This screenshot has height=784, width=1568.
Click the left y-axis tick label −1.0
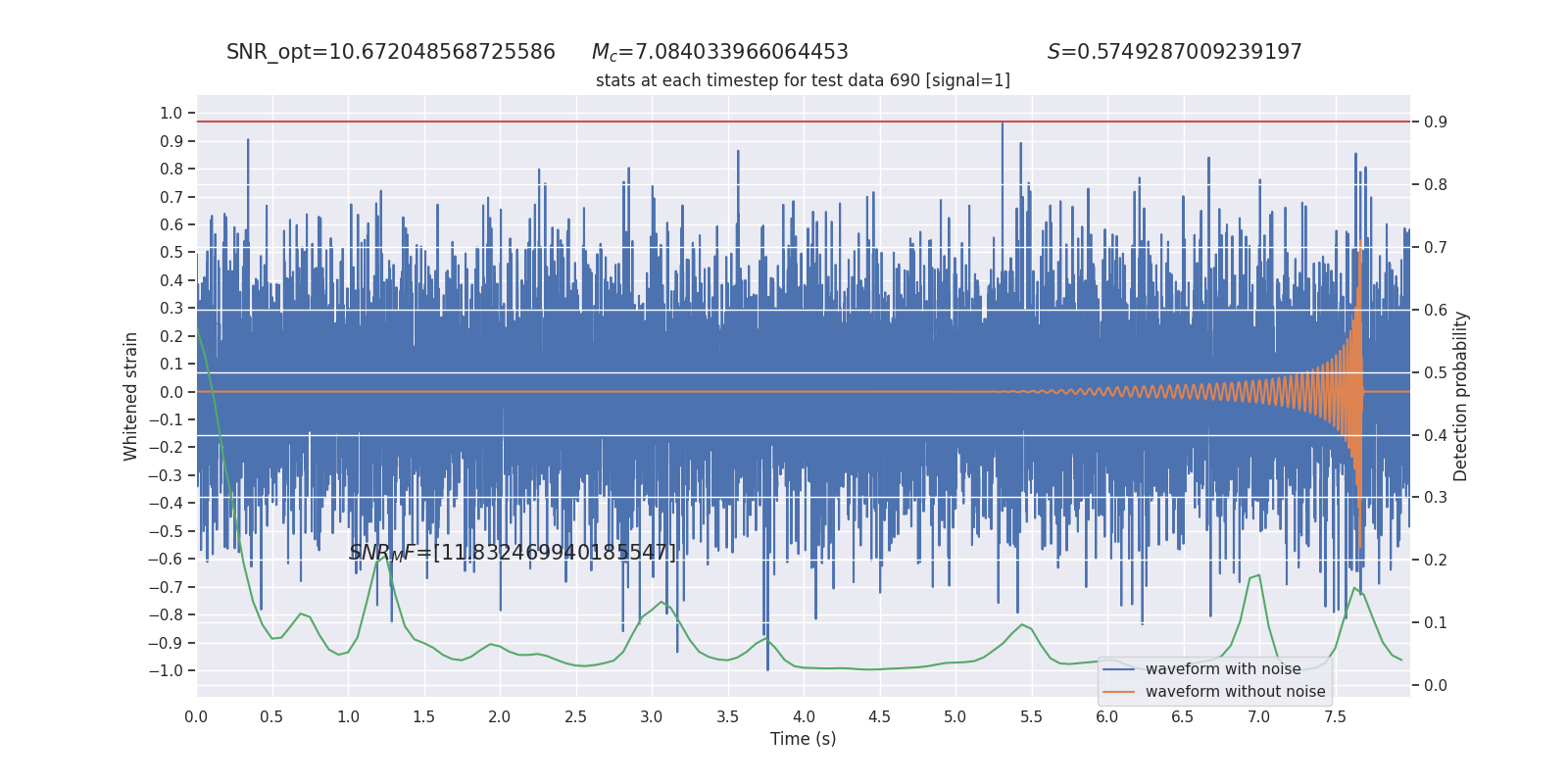click(166, 670)
